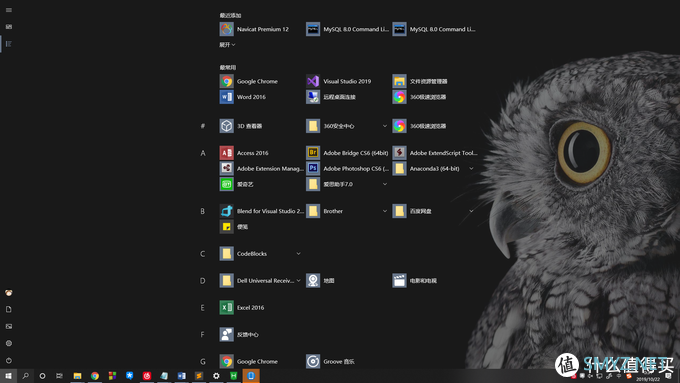Switch to Chrome on taskbar

tap(95, 376)
